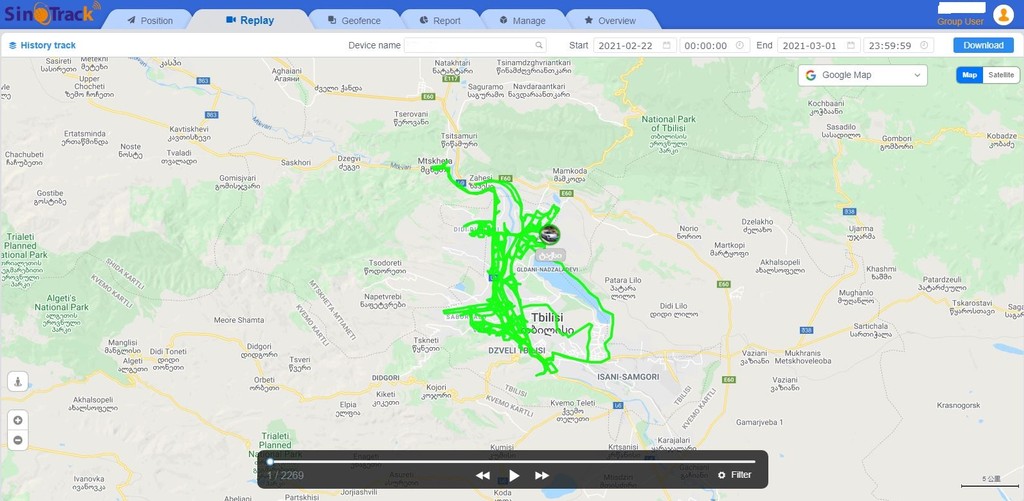Switch to the Replay tab
Screen dimensions: 1024x501
pos(250,20)
